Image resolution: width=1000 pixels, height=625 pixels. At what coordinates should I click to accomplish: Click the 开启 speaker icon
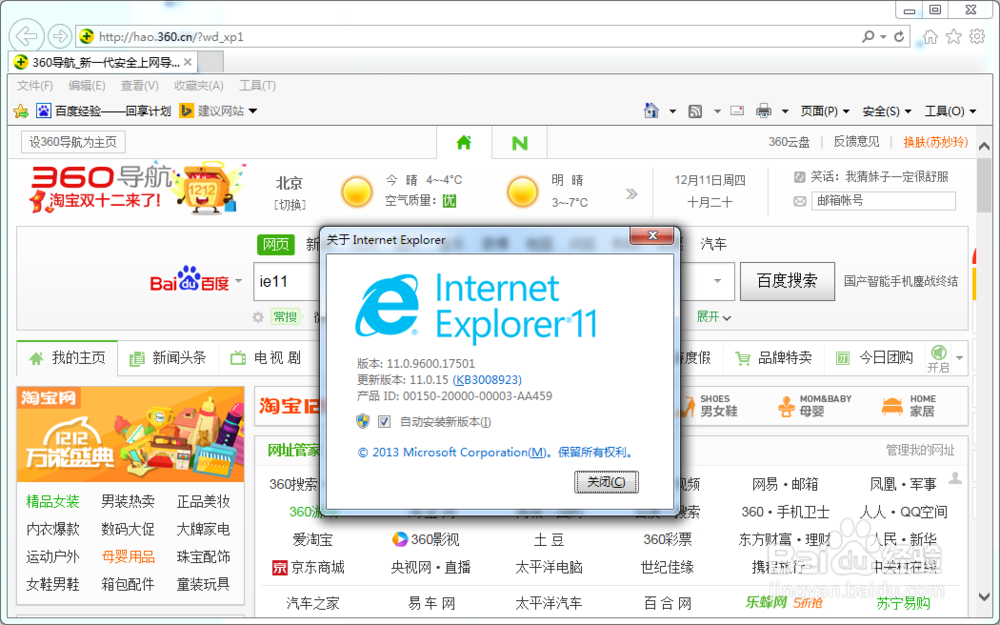click(938, 352)
